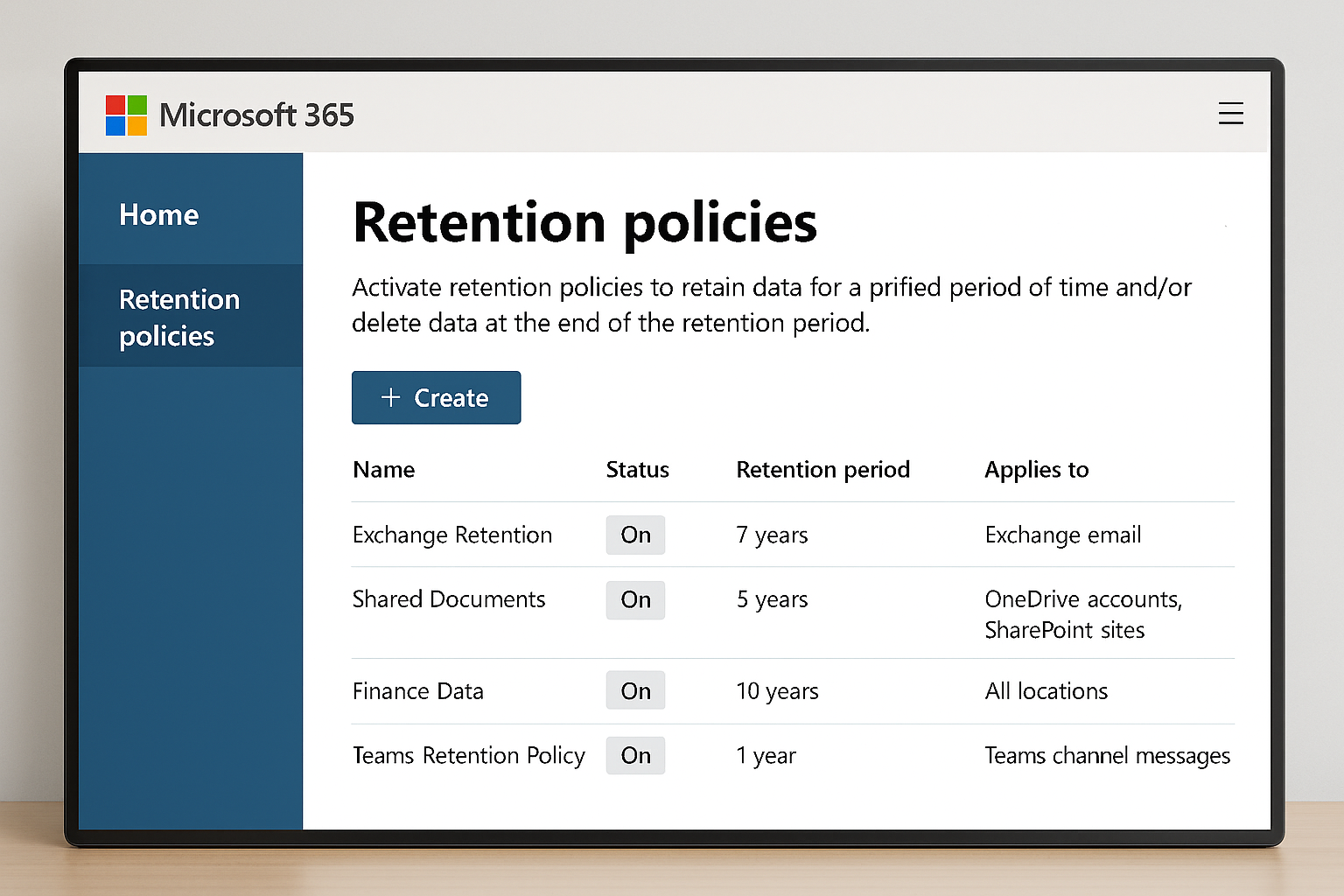Viewport: 1344px width, 896px height.
Task: Sort by Name column header
Action: [383, 470]
